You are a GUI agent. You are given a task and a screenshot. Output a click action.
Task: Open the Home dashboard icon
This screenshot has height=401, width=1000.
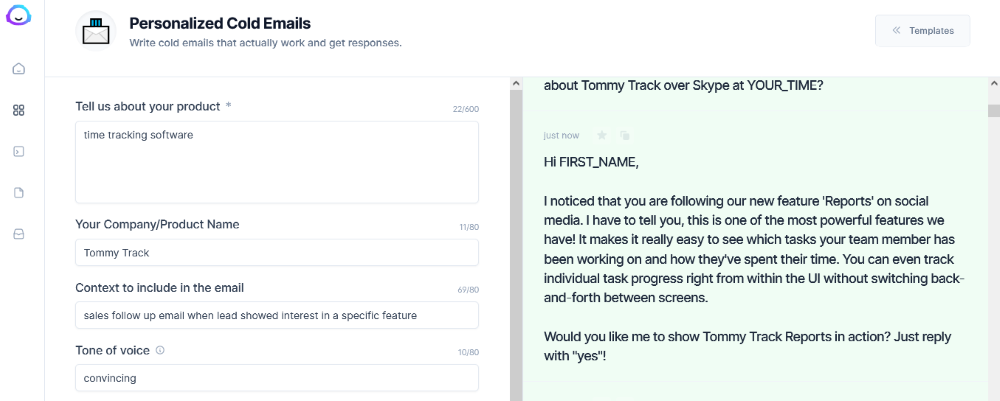pyautogui.click(x=18, y=69)
